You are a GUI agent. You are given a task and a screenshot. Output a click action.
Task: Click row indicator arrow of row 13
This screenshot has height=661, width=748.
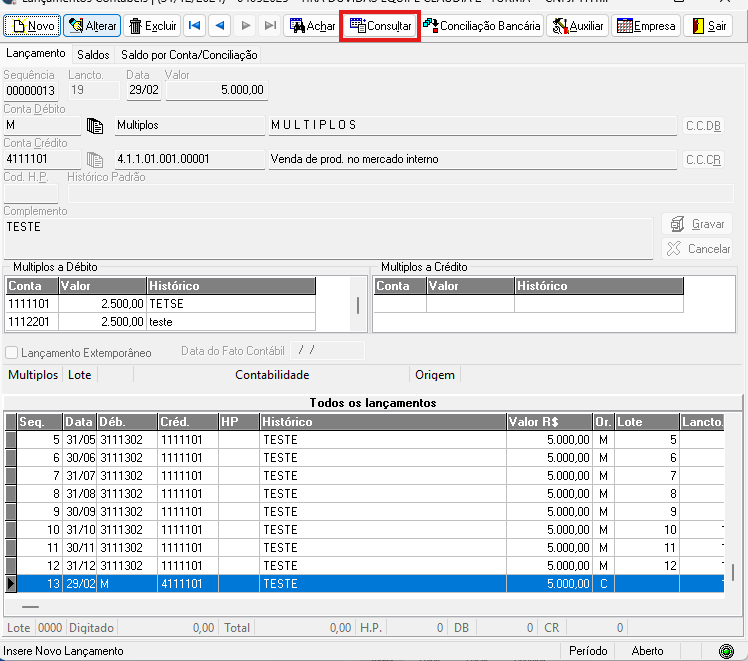[10, 584]
